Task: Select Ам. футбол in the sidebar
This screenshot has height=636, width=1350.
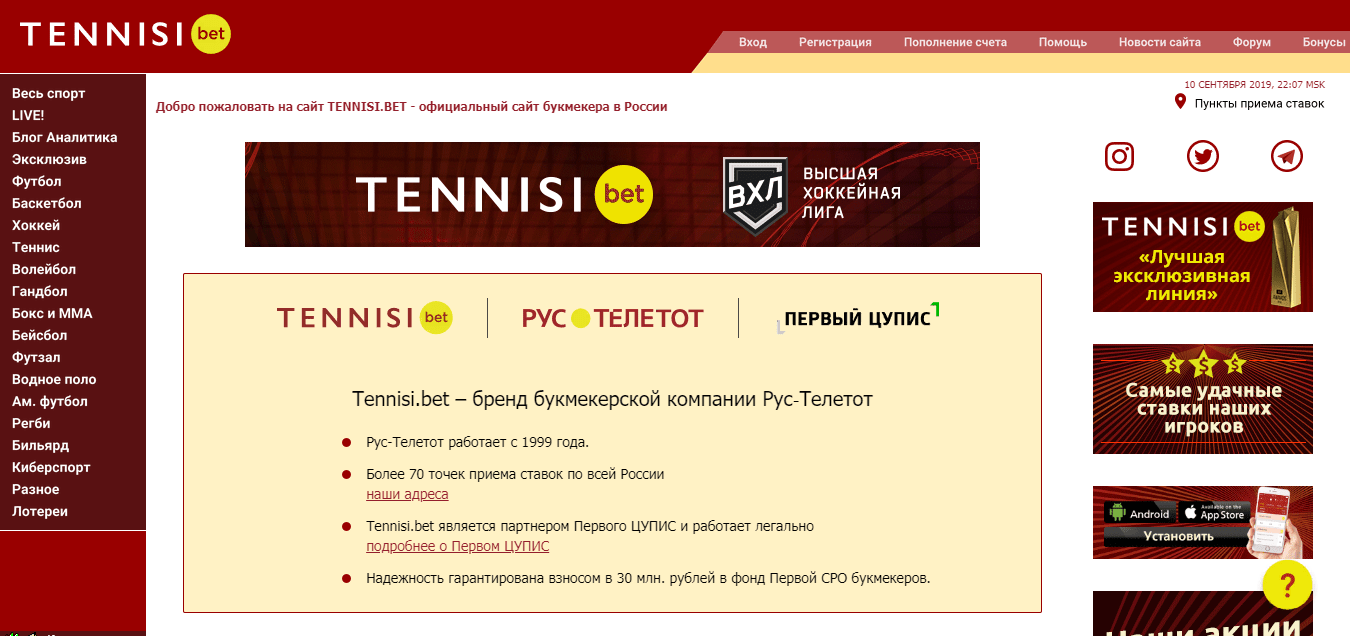Action: tap(50, 401)
